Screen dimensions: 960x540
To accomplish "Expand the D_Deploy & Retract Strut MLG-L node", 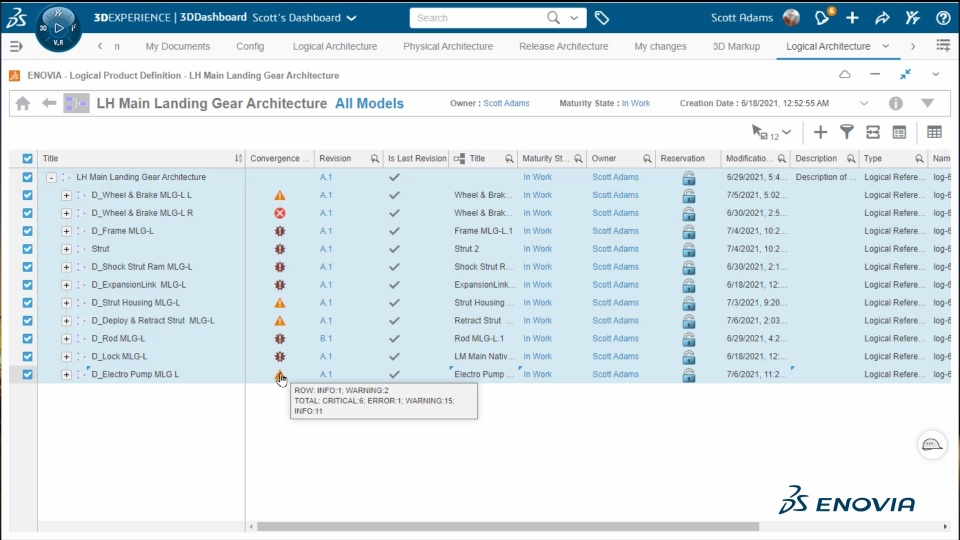I will point(66,321).
